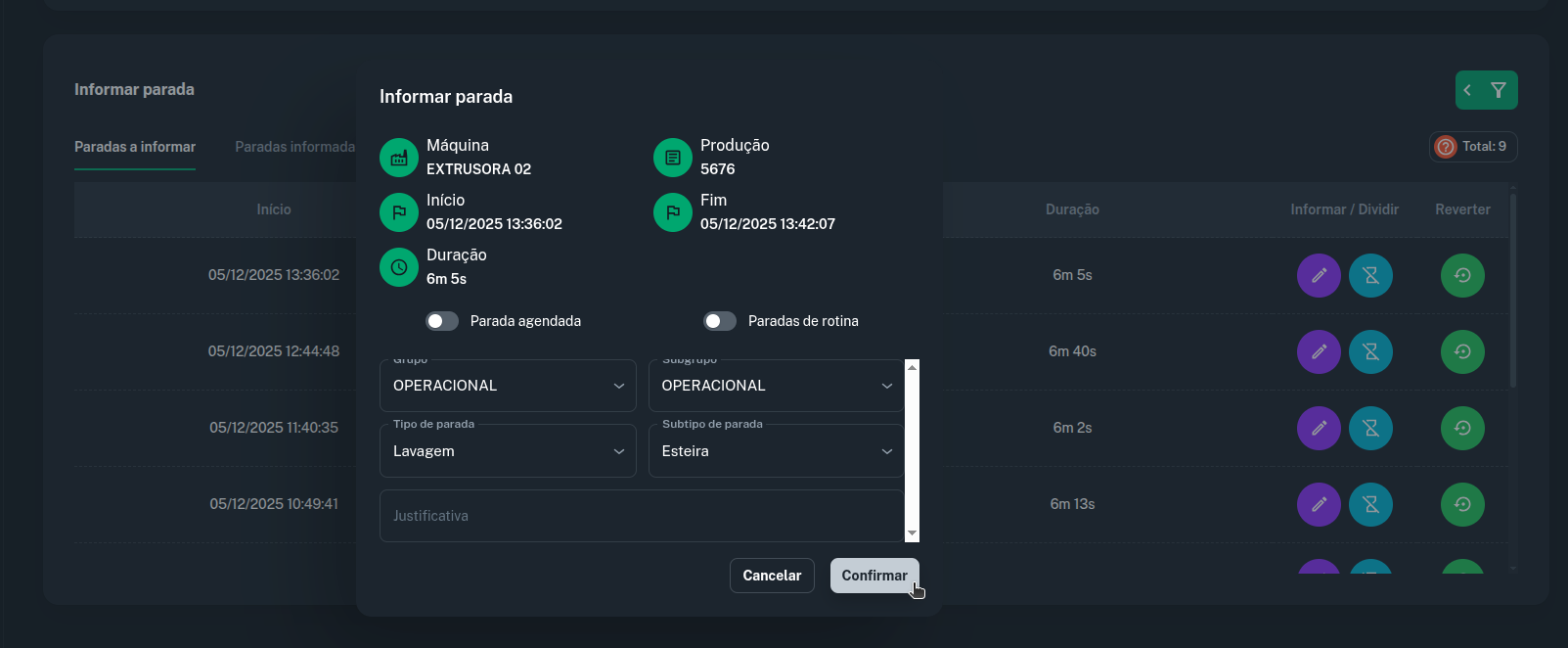Click the edit pencil icon for the 13:36:02 stop
The height and width of the screenshot is (648, 1568).
coord(1319,275)
